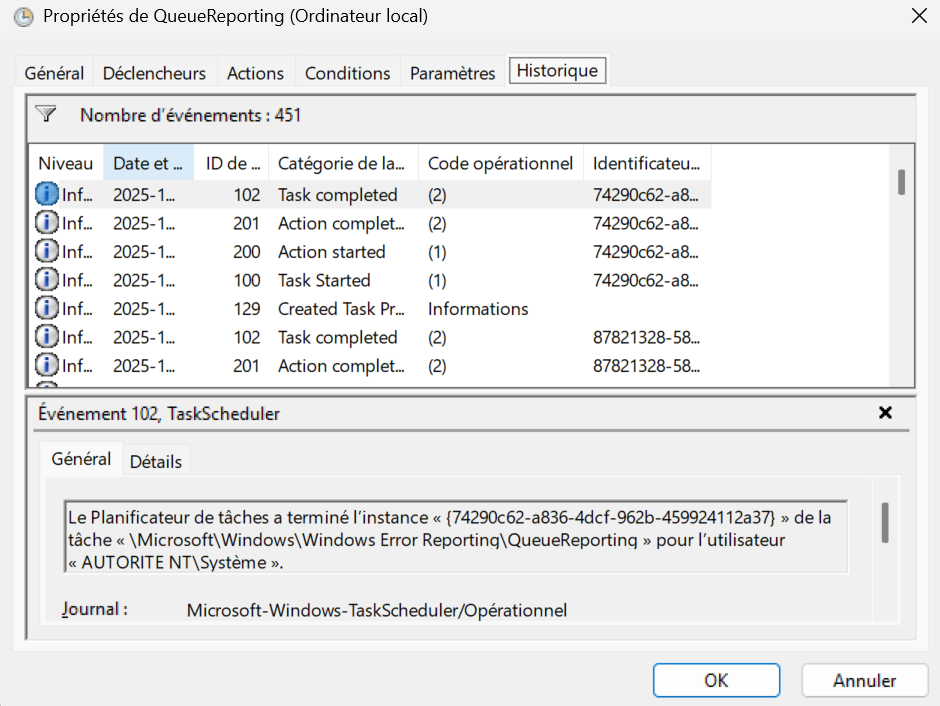Image resolution: width=940 pixels, height=706 pixels.
Task: Click info icon of Created Task Process row
Action: [x=47, y=309]
